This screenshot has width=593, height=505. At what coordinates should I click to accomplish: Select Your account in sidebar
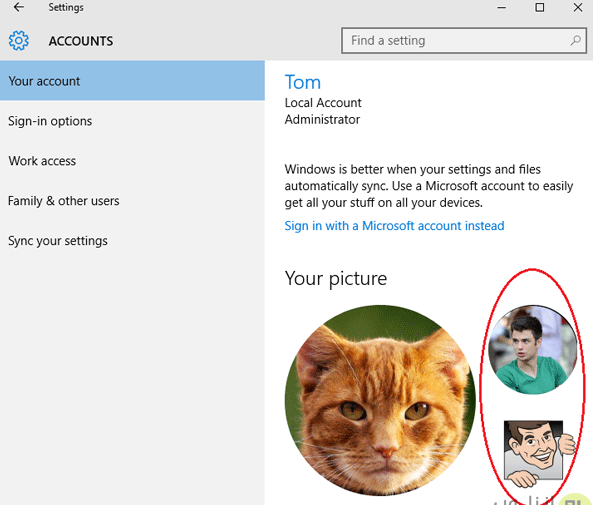click(x=132, y=81)
